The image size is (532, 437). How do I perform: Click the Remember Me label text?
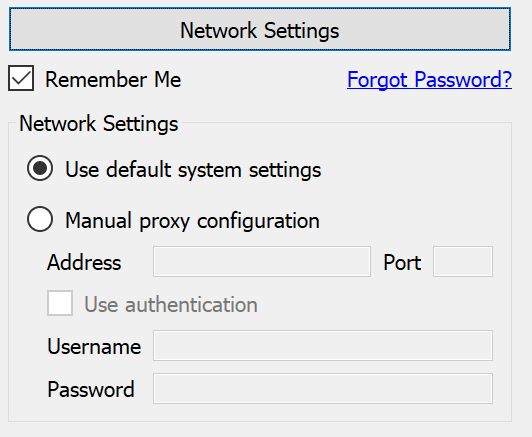113,80
